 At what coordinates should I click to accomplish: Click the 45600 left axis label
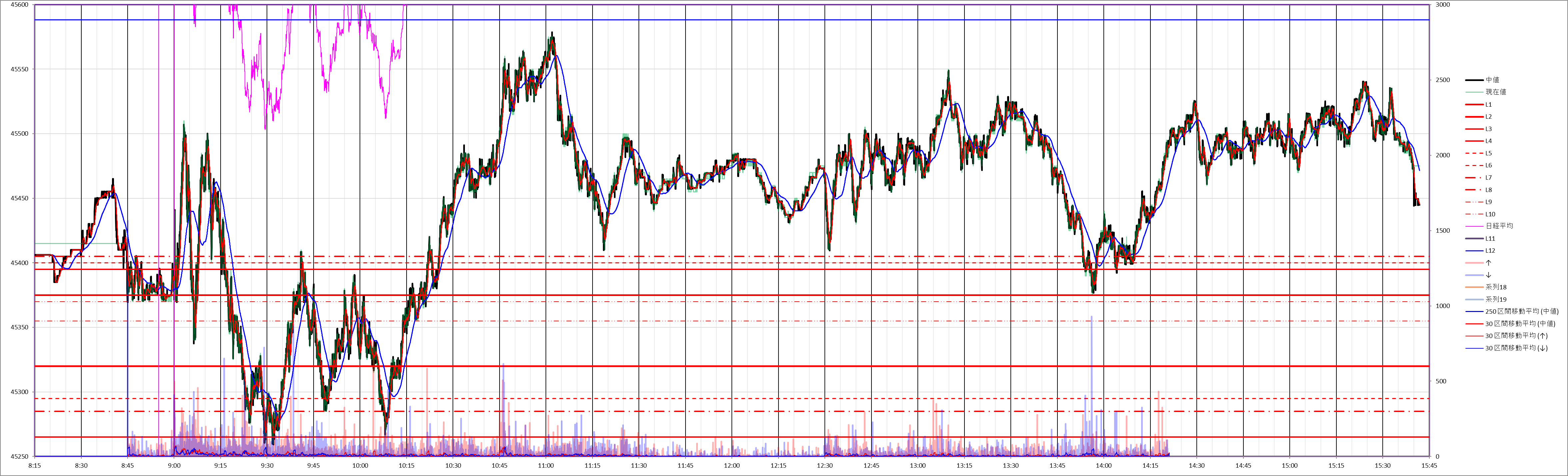click(19, 5)
